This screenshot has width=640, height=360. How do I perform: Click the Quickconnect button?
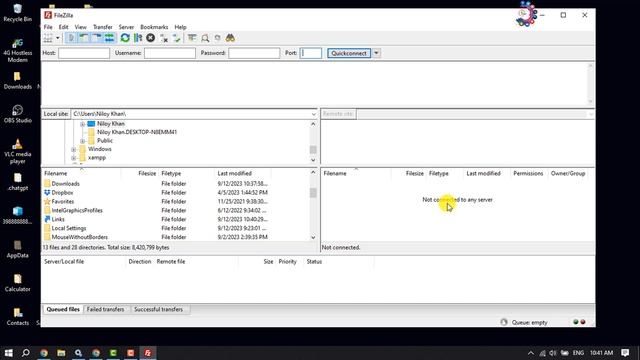click(349, 53)
